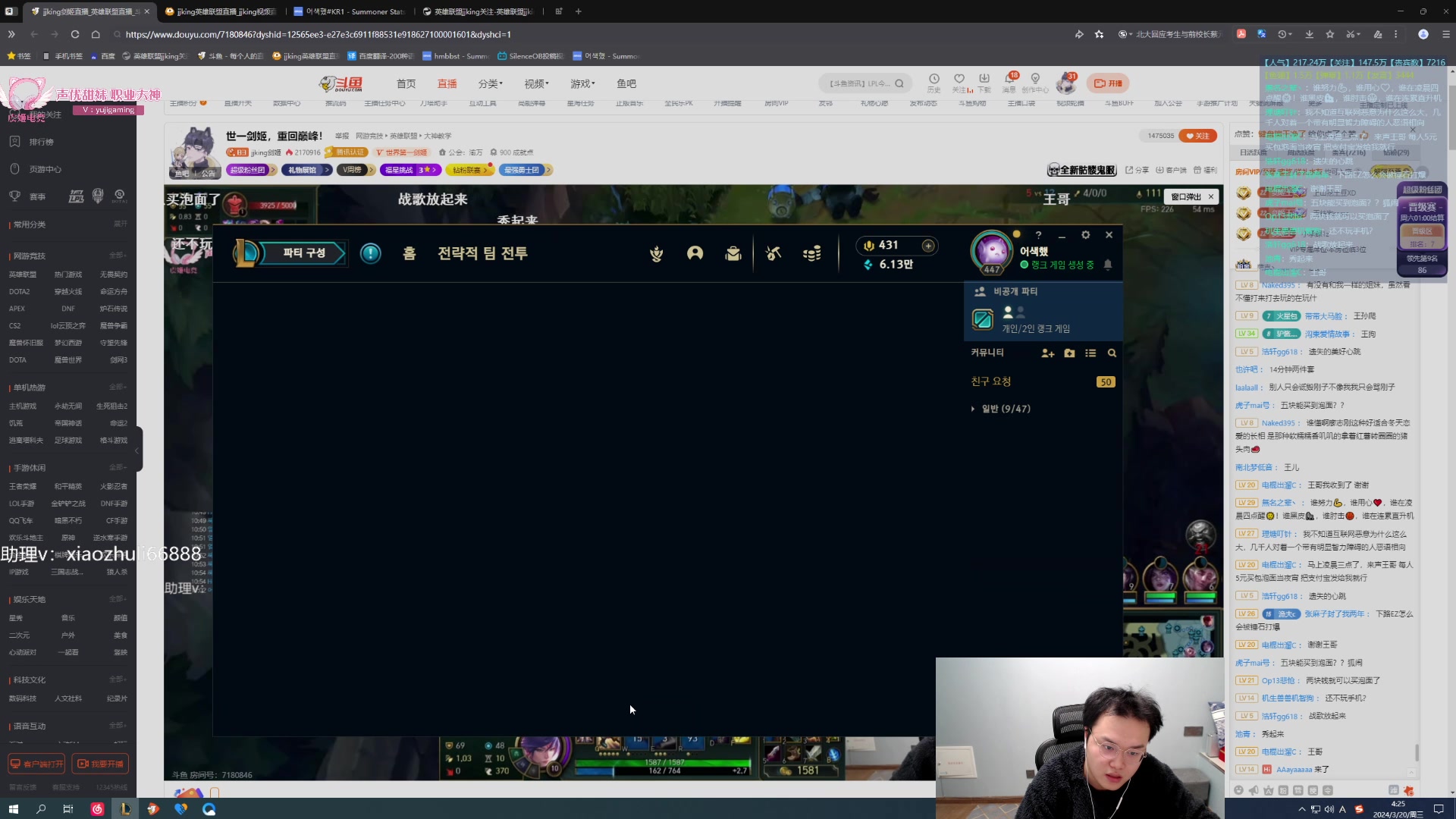Expand the 分类 dropdown in Douyu nav
1456x819 pixels.
490,83
